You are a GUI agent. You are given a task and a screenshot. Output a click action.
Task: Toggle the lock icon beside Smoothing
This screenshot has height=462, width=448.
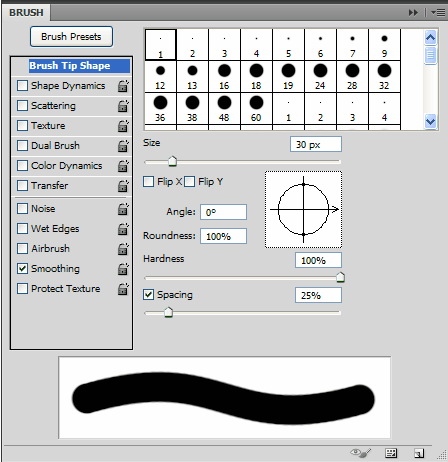pyautogui.click(x=123, y=269)
